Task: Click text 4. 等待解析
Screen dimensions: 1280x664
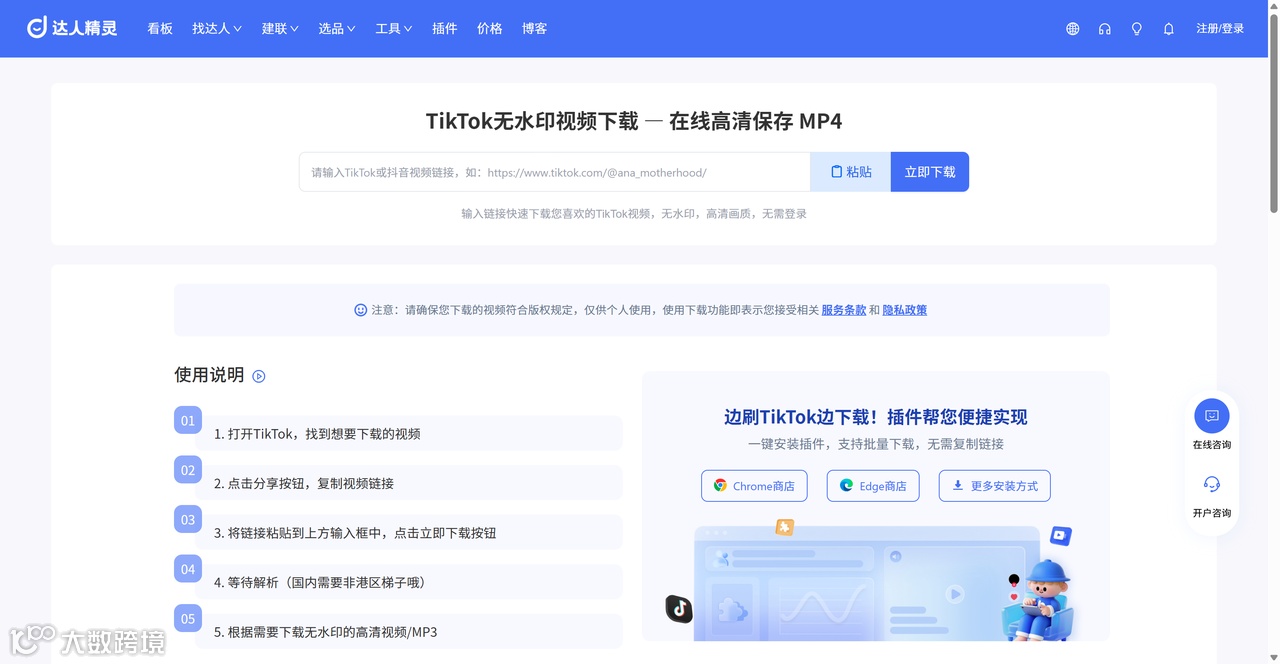Action: click(249, 582)
